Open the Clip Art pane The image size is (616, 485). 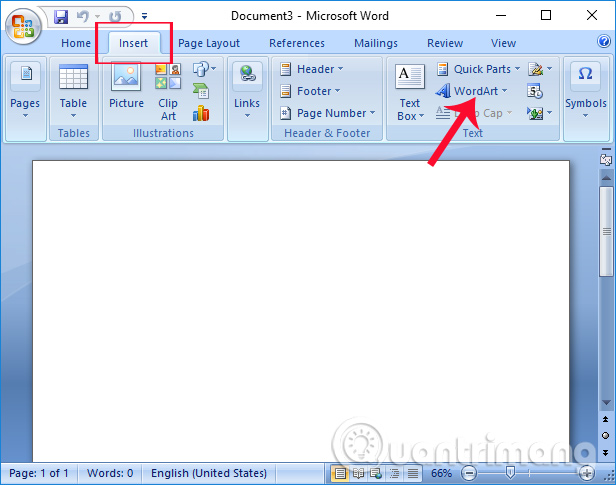coord(168,92)
